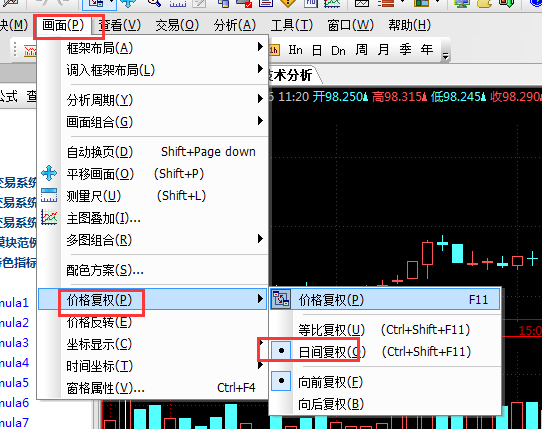Open 窗格属性(V)... pane properties
Viewport: 542px width, 429px height.
coord(152,388)
